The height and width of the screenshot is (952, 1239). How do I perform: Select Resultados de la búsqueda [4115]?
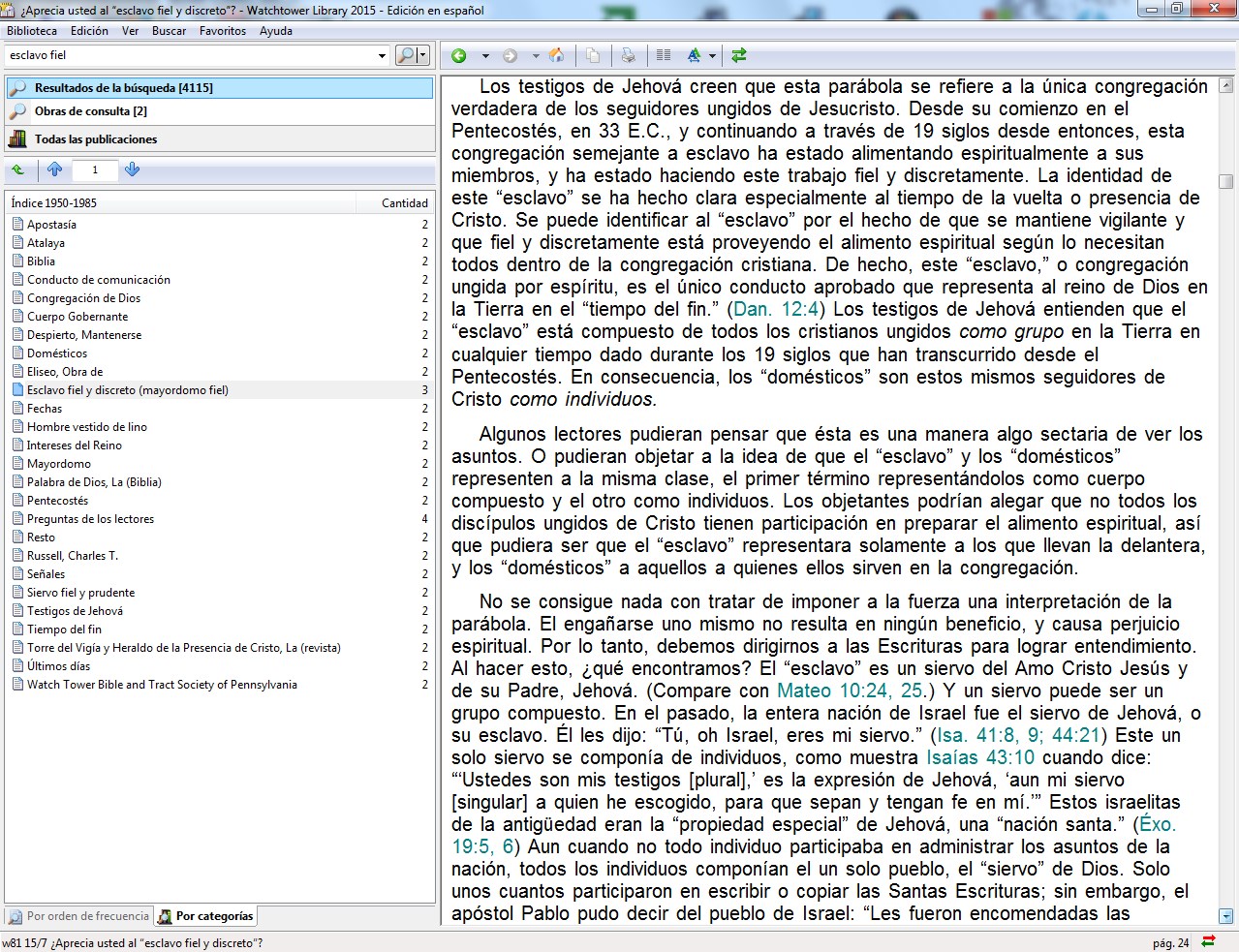click(220, 88)
